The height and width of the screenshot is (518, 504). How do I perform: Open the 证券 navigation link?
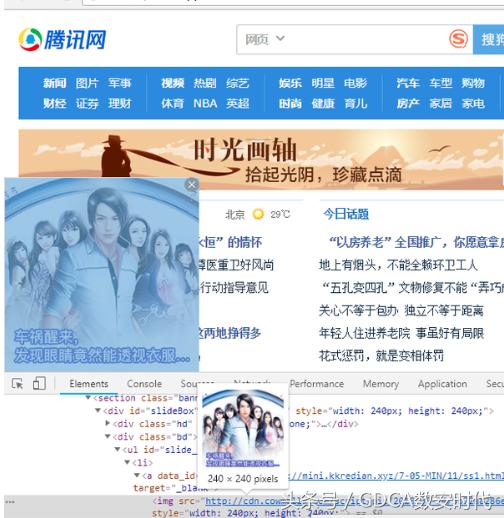click(87, 104)
